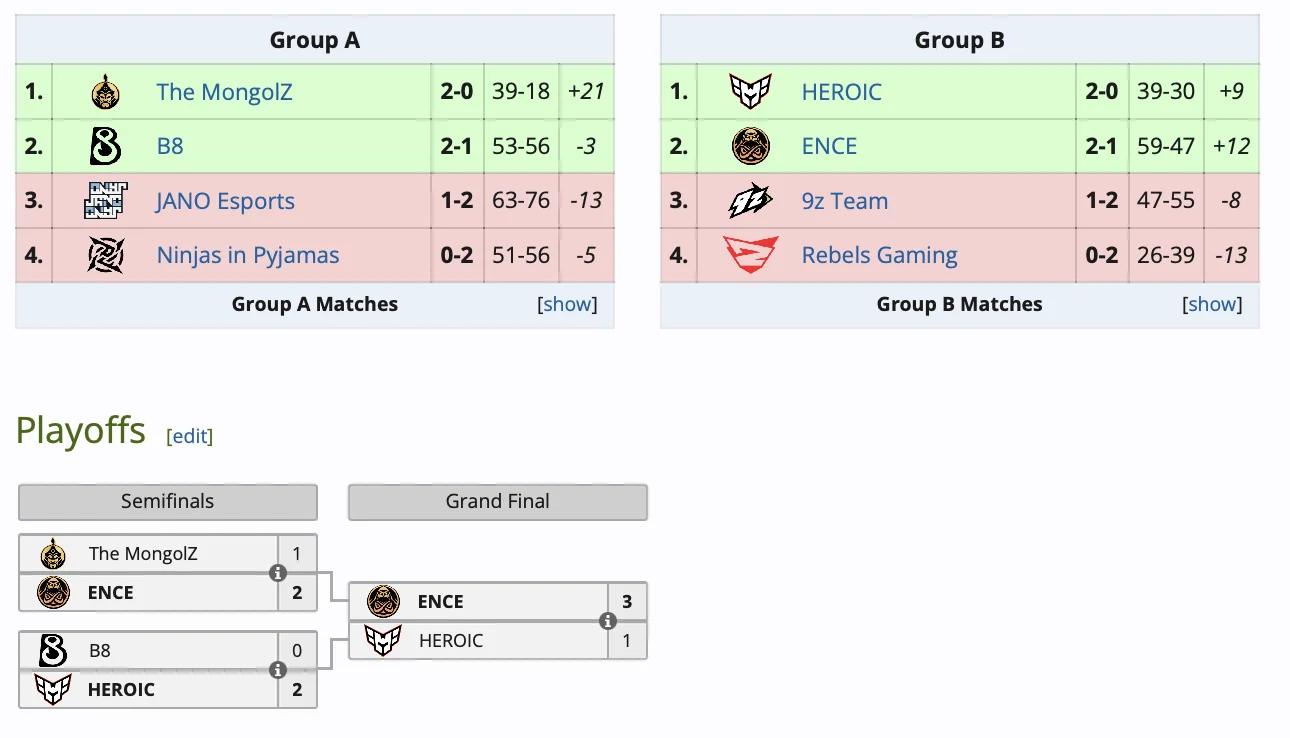Click the ENCE logo in Group B table
This screenshot has height=738, width=1290.
[x=750, y=146]
